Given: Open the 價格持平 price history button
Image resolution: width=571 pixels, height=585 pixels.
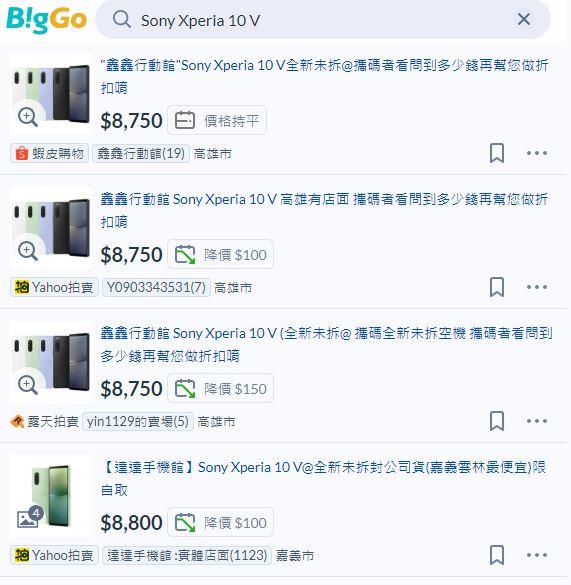Looking at the screenshot, I should pyautogui.click(x=217, y=120).
